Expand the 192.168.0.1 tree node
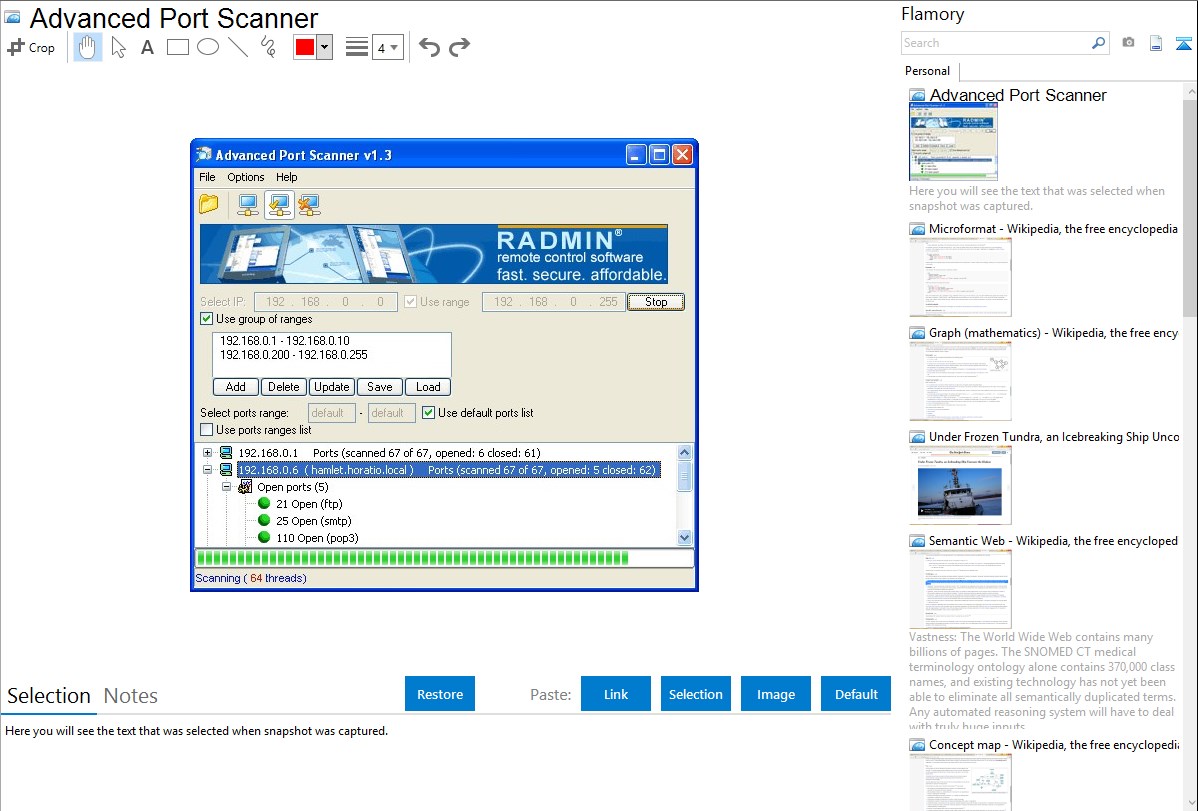Image resolution: width=1198 pixels, height=811 pixels. 207,453
